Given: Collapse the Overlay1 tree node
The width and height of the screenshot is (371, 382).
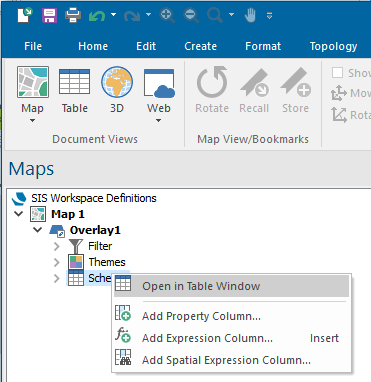Looking at the screenshot, I should click(x=37, y=230).
